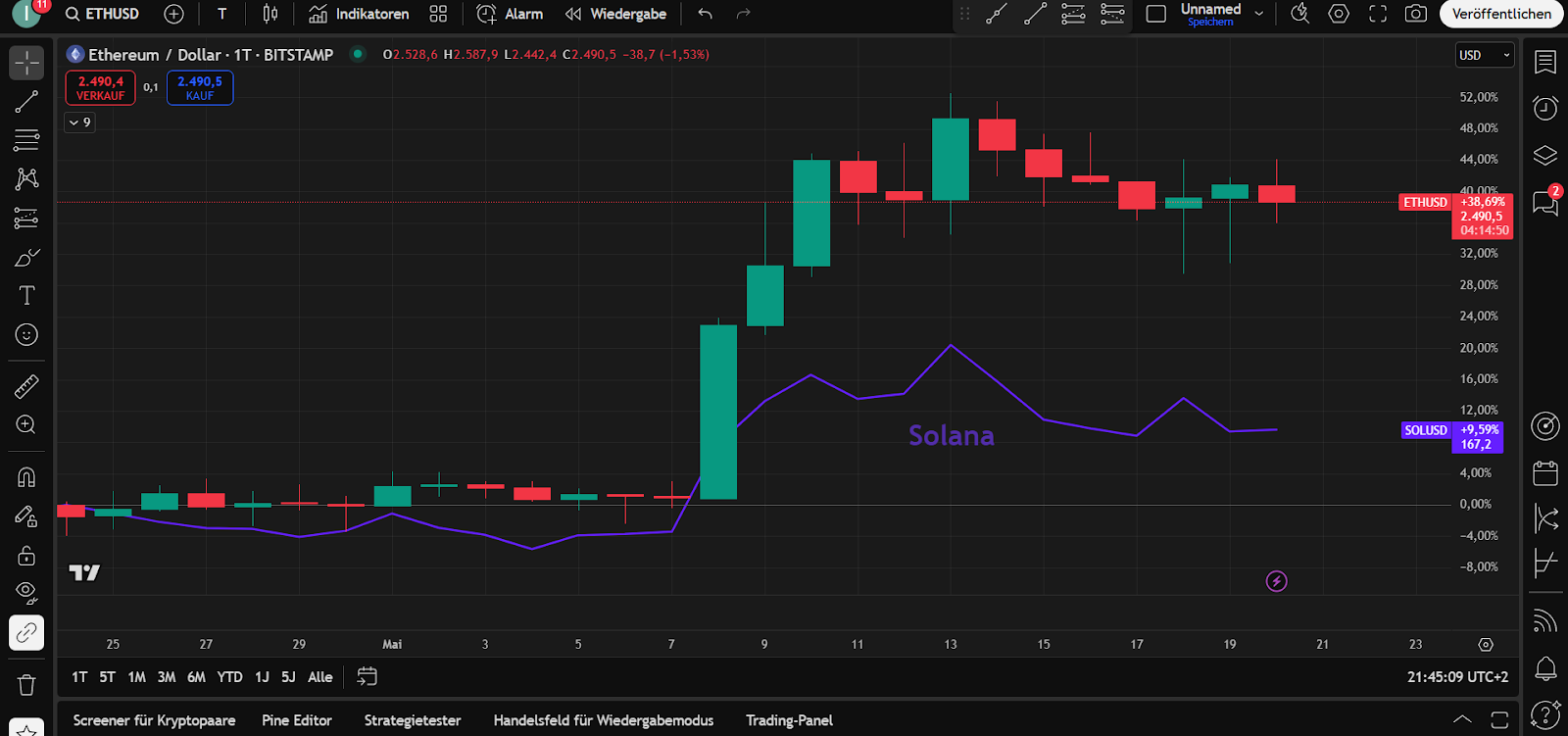1568x736 pixels.
Task: Open the timezone 21:45:09 UTC+2 menu
Action: pyautogui.click(x=1457, y=677)
